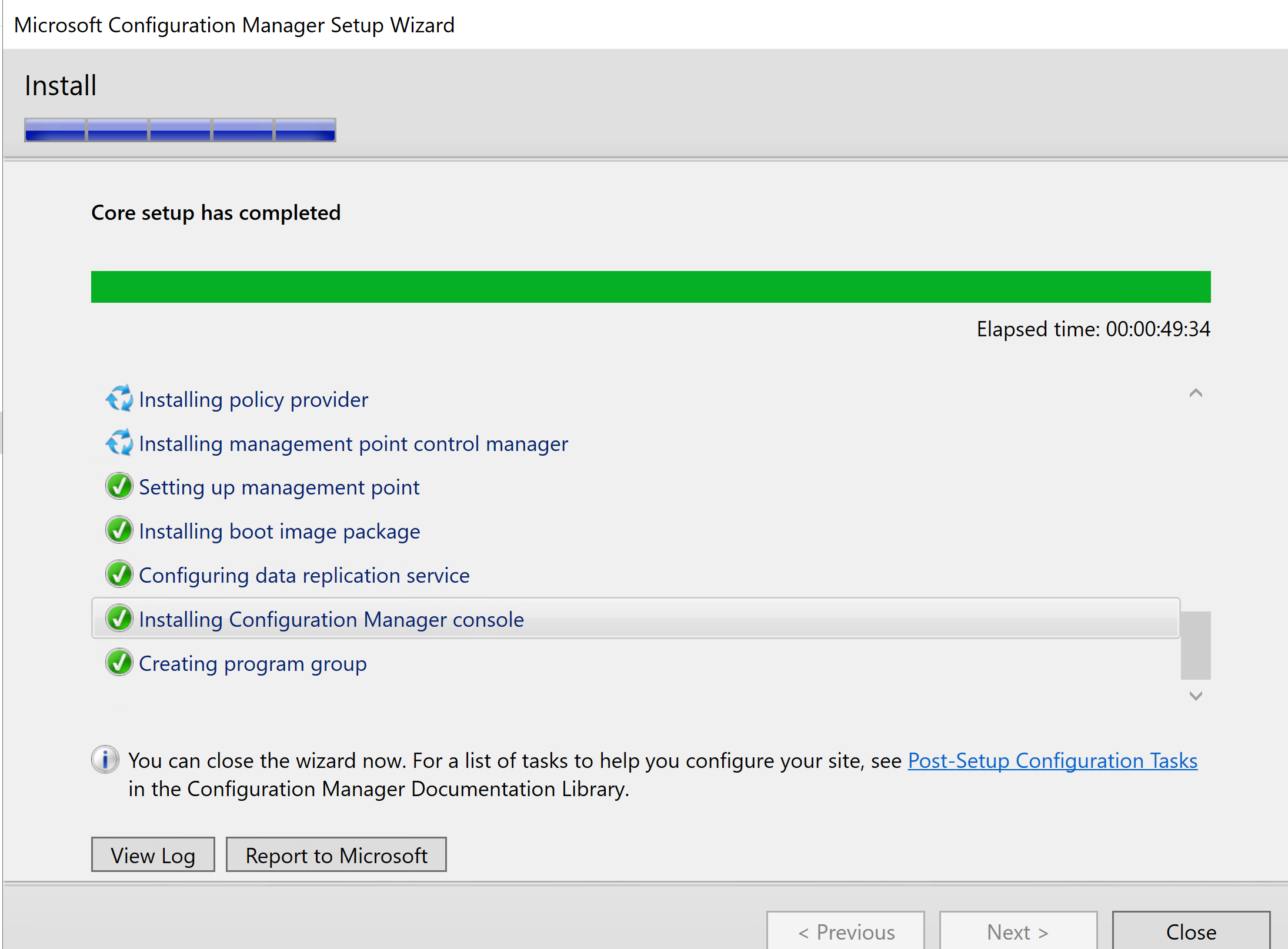Click the blue Install stage progress indicator
1288x949 pixels.
click(x=180, y=129)
